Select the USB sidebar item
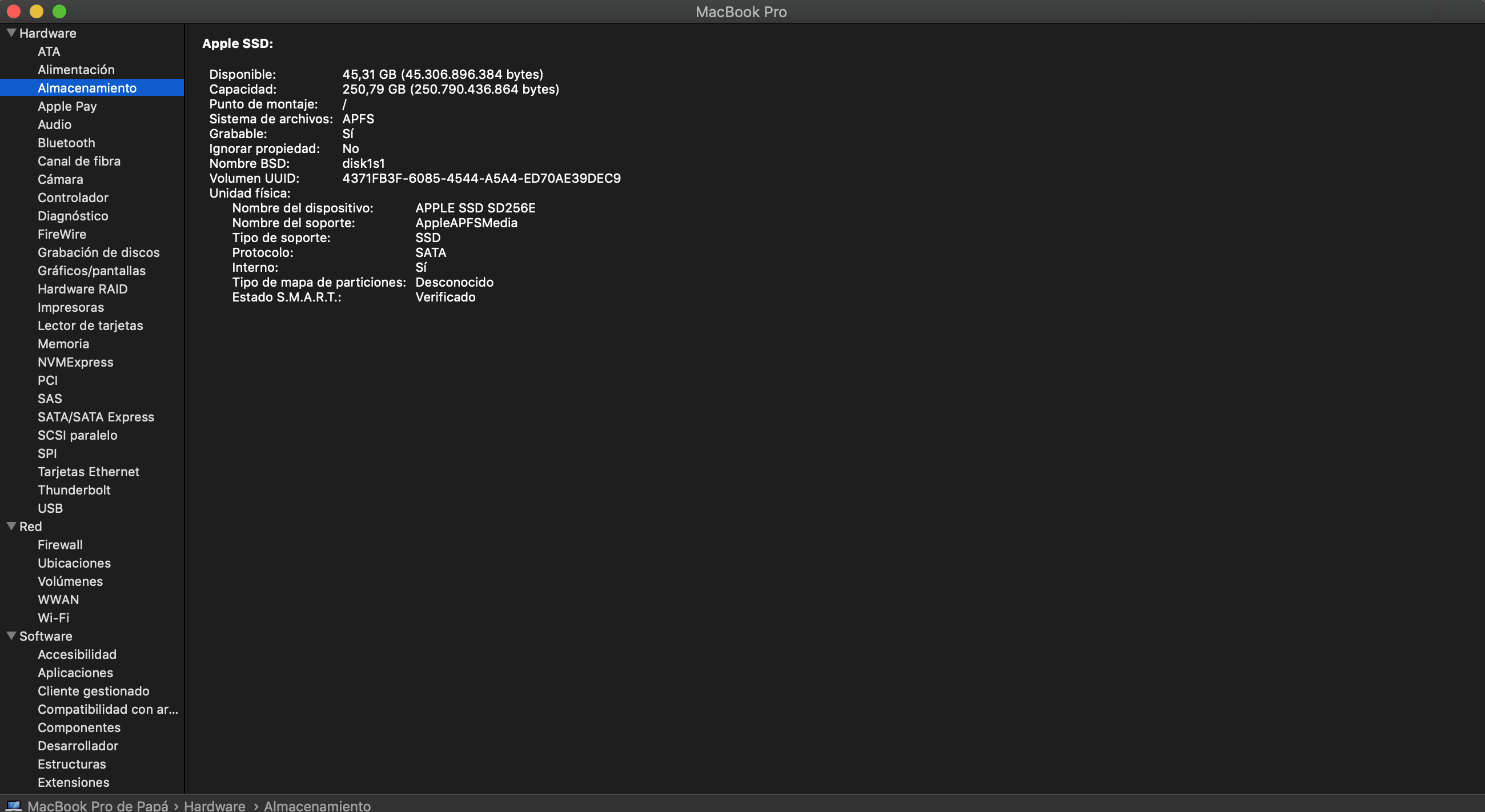Image resolution: width=1485 pixels, height=812 pixels. click(x=50, y=508)
